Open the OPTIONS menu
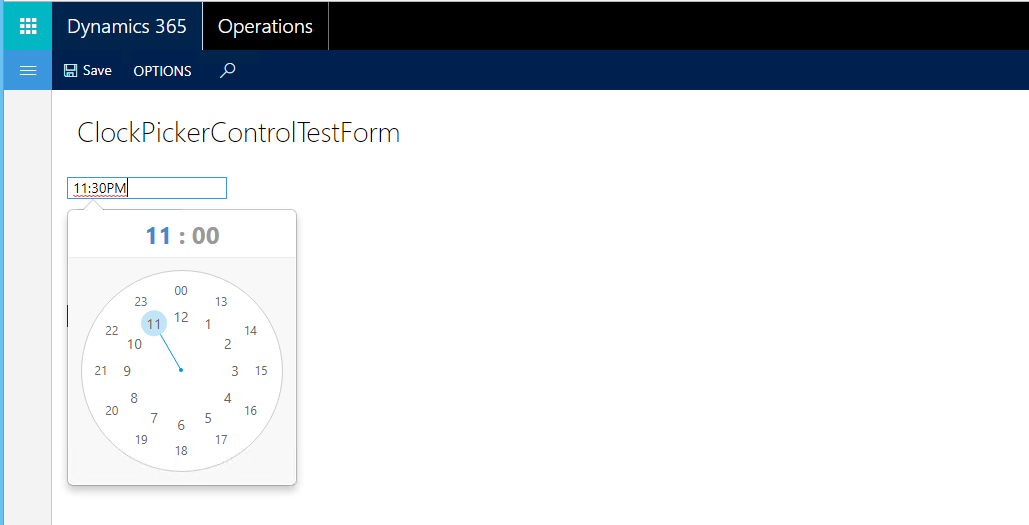The image size is (1029, 525). 162,71
